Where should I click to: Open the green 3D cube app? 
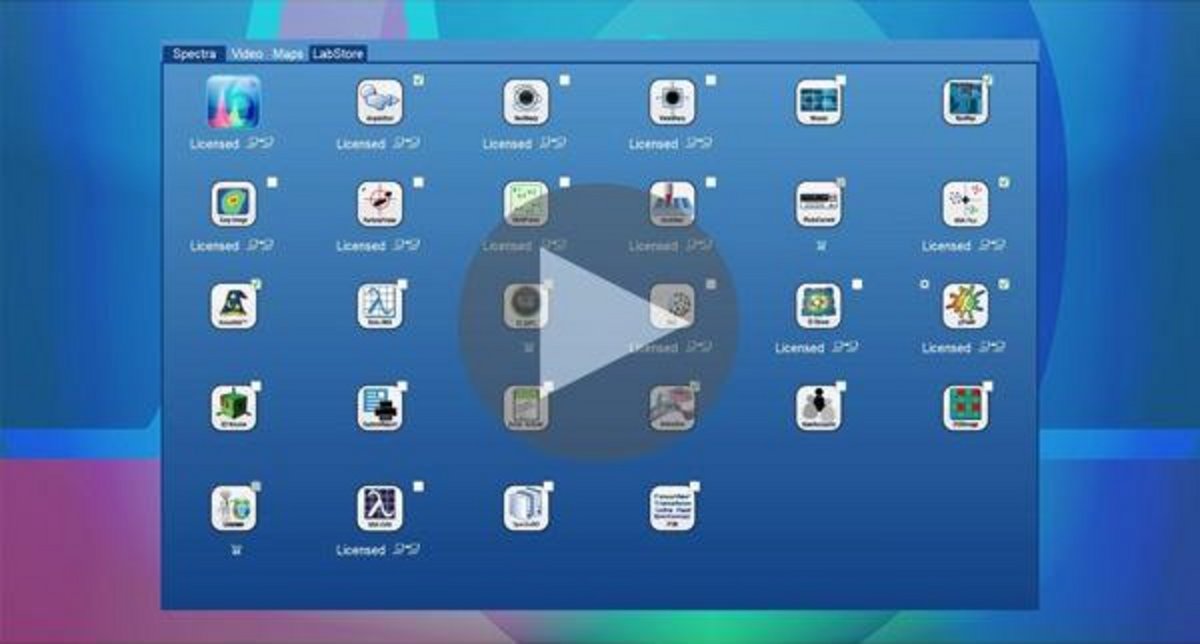233,408
